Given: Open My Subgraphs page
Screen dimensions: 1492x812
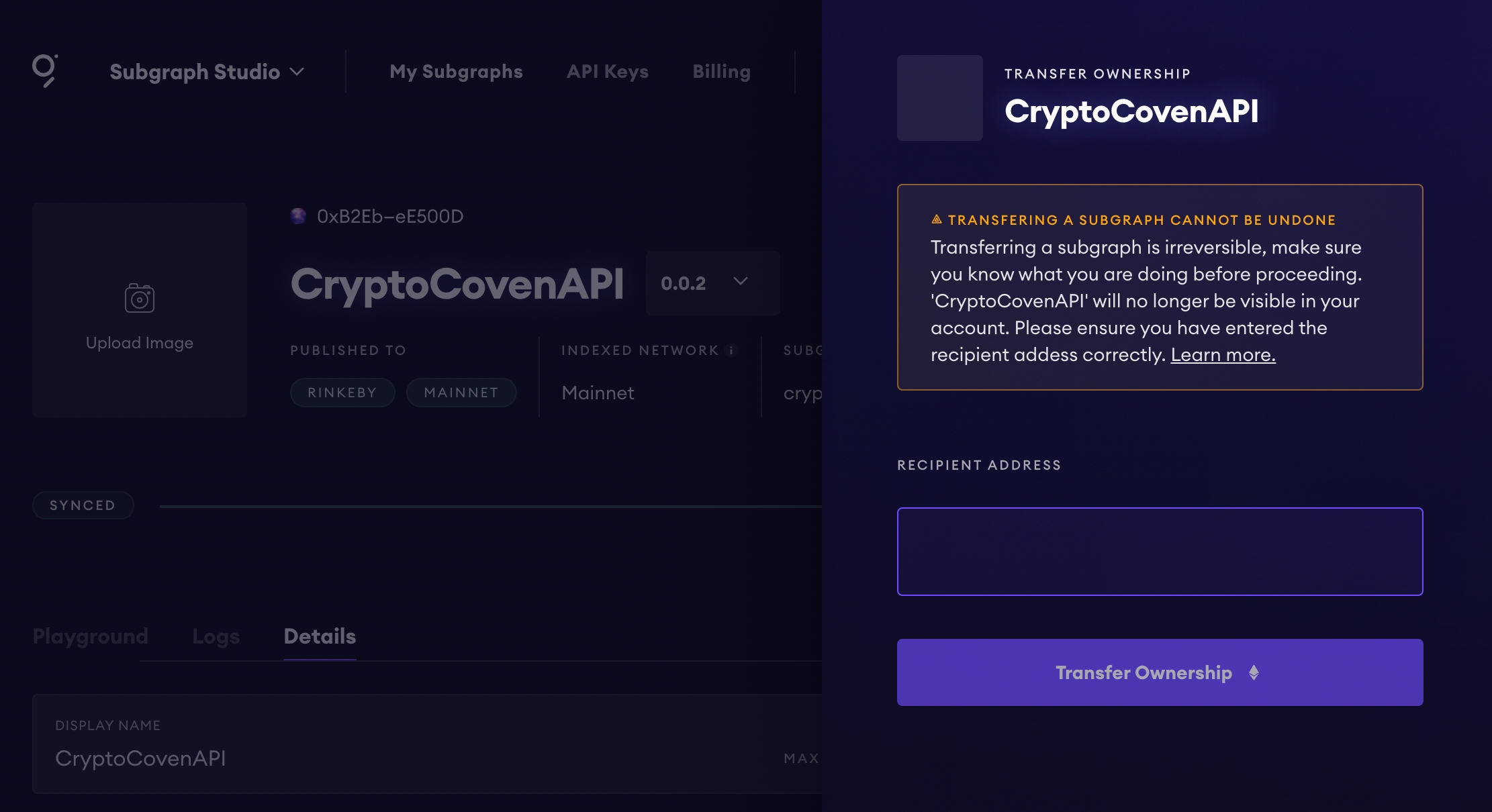Looking at the screenshot, I should tap(456, 72).
